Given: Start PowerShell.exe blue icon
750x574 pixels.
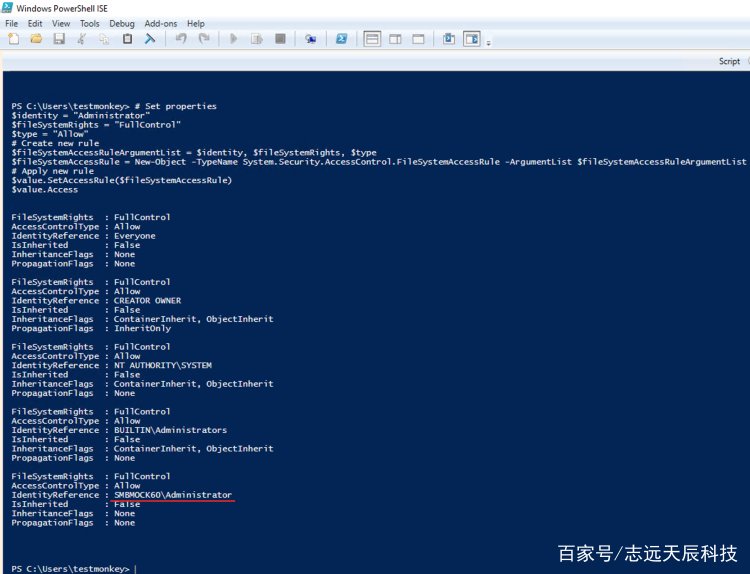Looking at the screenshot, I should (342, 39).
